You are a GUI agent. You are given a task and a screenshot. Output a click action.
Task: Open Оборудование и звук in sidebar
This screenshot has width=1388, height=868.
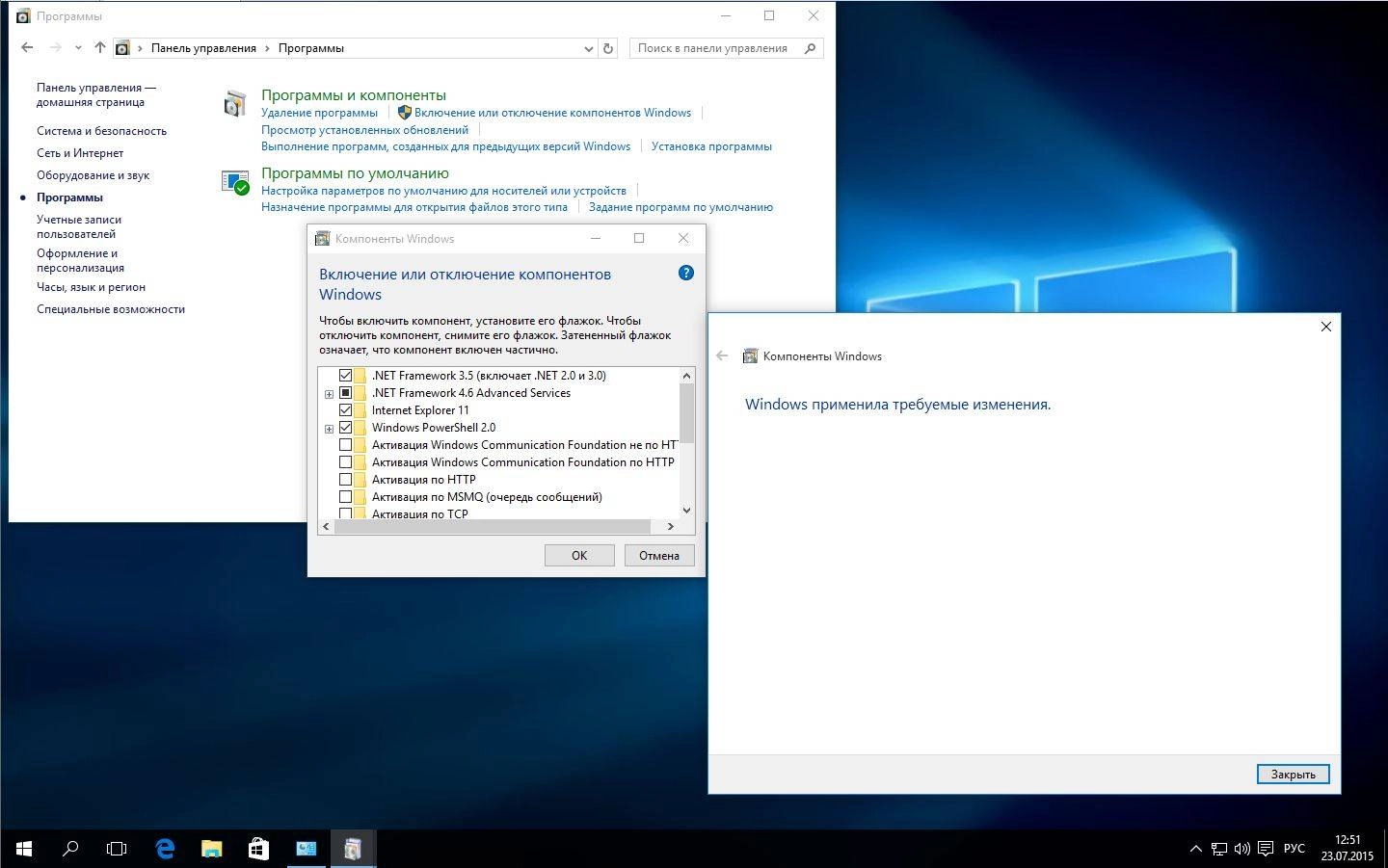(x=93, y=175)
